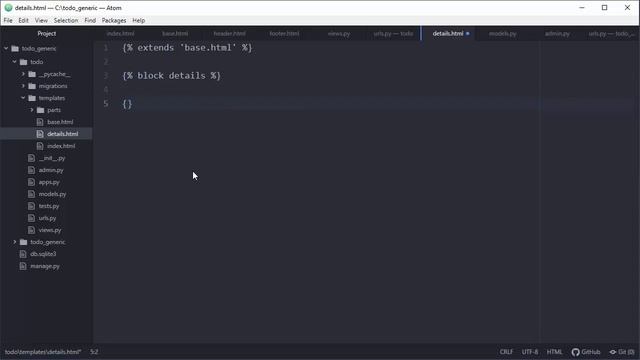The image size is (640, 360).
Task: Open manage.py from the project tree
Action: tap(45, 266)
